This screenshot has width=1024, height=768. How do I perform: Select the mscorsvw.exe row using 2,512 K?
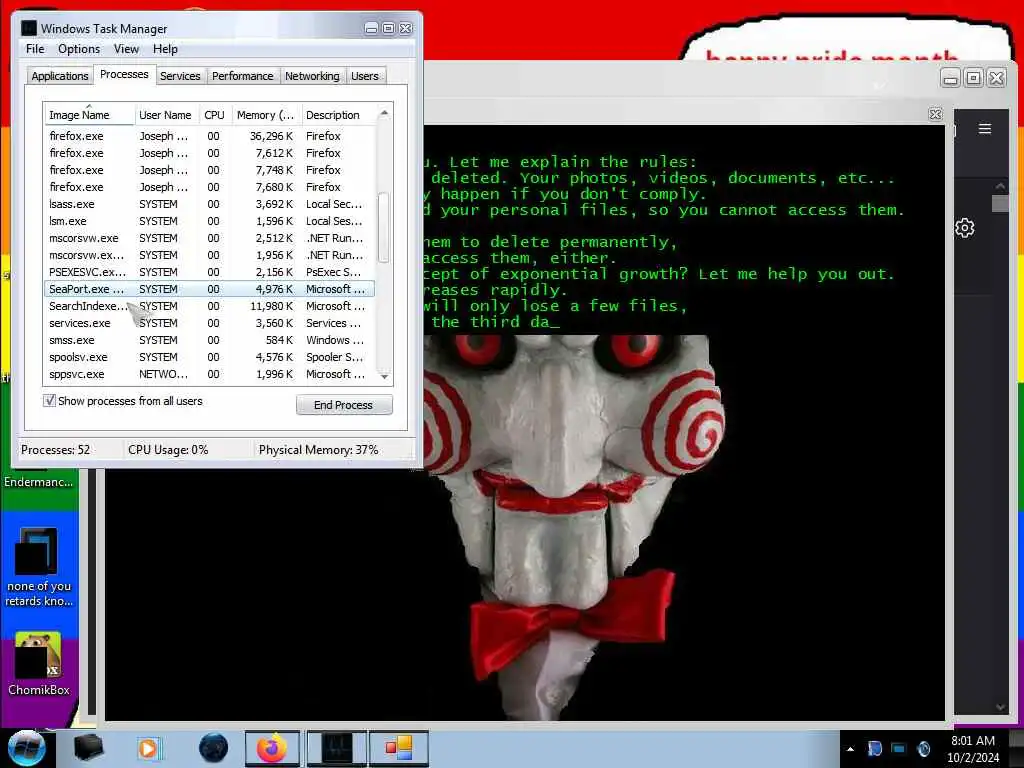[210, 238]
